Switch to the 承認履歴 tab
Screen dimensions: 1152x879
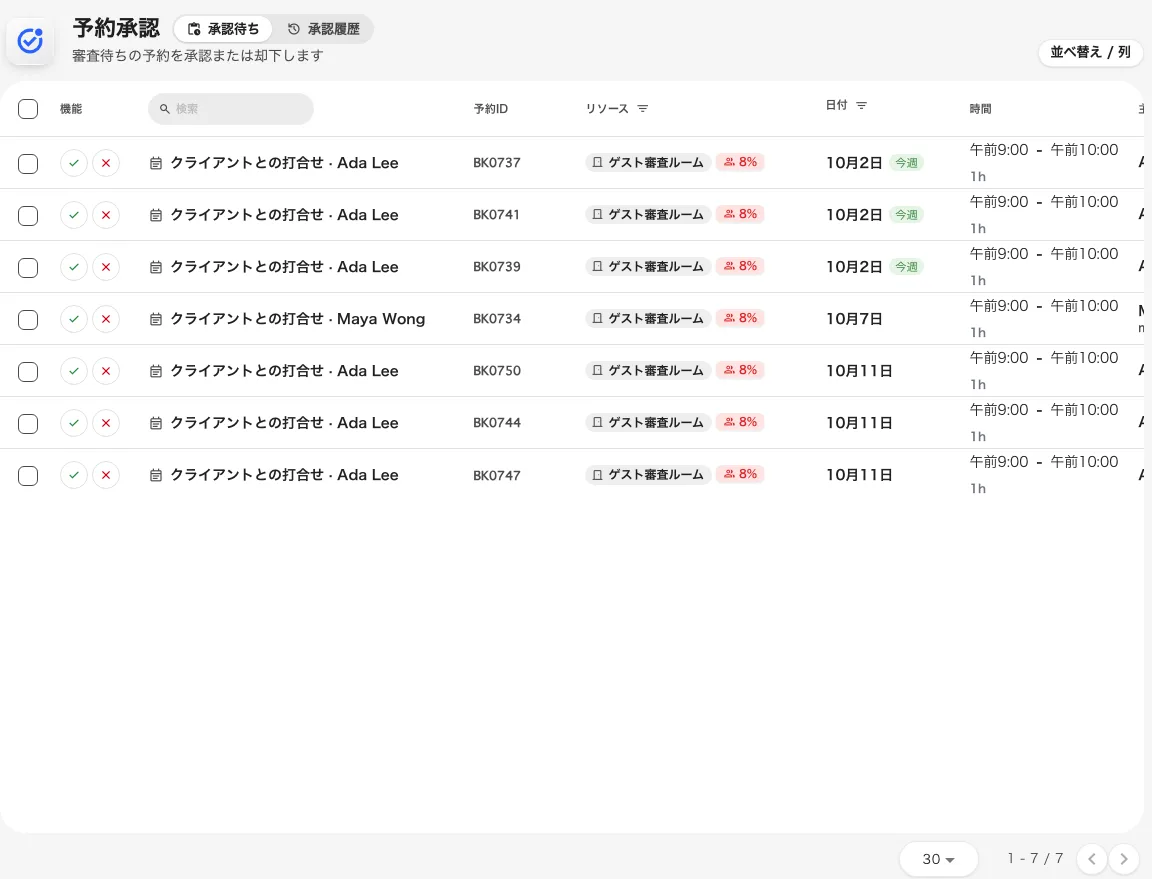[324, 29]
